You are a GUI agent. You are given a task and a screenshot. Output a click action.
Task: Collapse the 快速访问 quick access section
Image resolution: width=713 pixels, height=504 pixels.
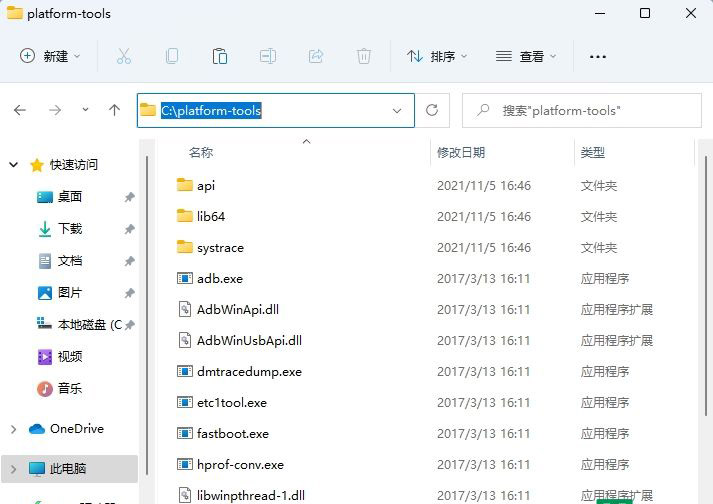pyautogui.click(x=14, y=165)
